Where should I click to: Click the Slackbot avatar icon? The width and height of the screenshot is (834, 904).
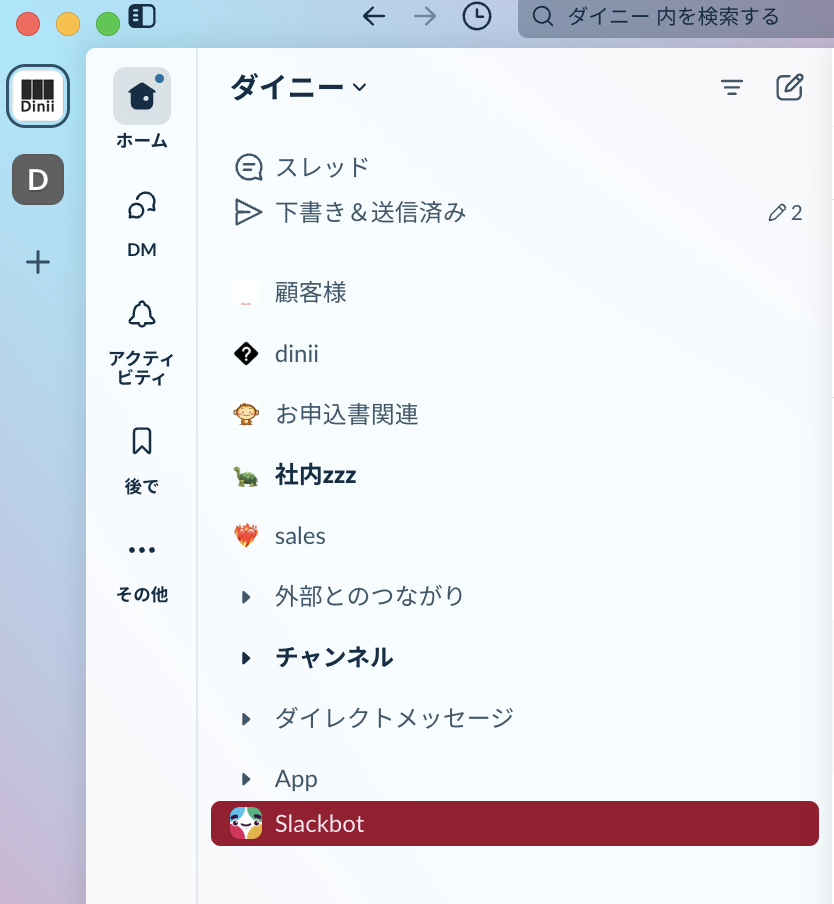tap(246, 823)
